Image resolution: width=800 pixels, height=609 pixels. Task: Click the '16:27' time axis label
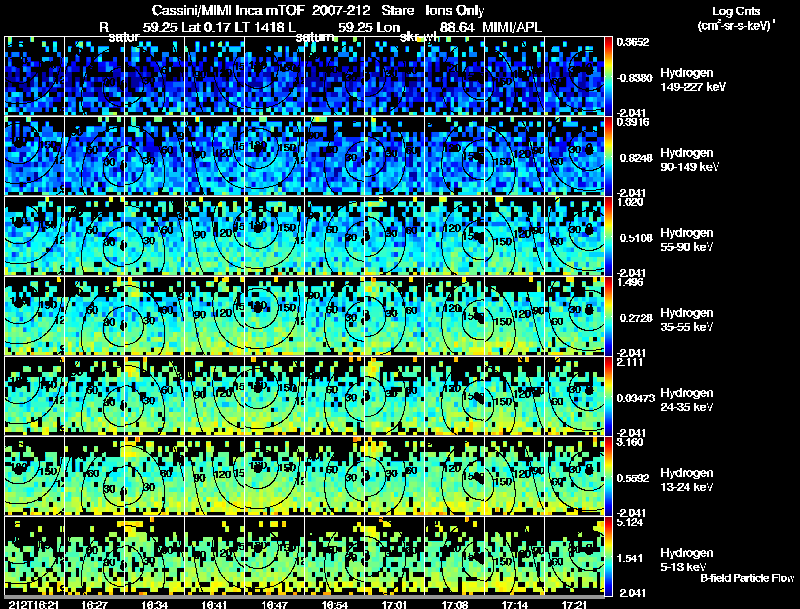(94, 604)
